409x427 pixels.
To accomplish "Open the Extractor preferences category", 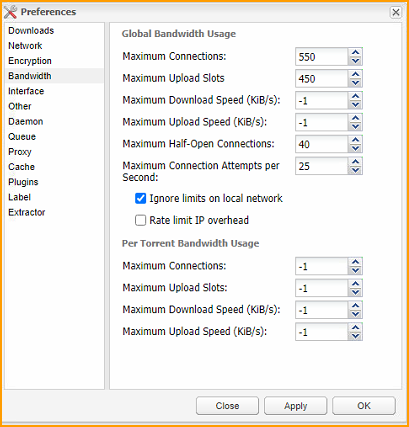I will coord(54,212).
